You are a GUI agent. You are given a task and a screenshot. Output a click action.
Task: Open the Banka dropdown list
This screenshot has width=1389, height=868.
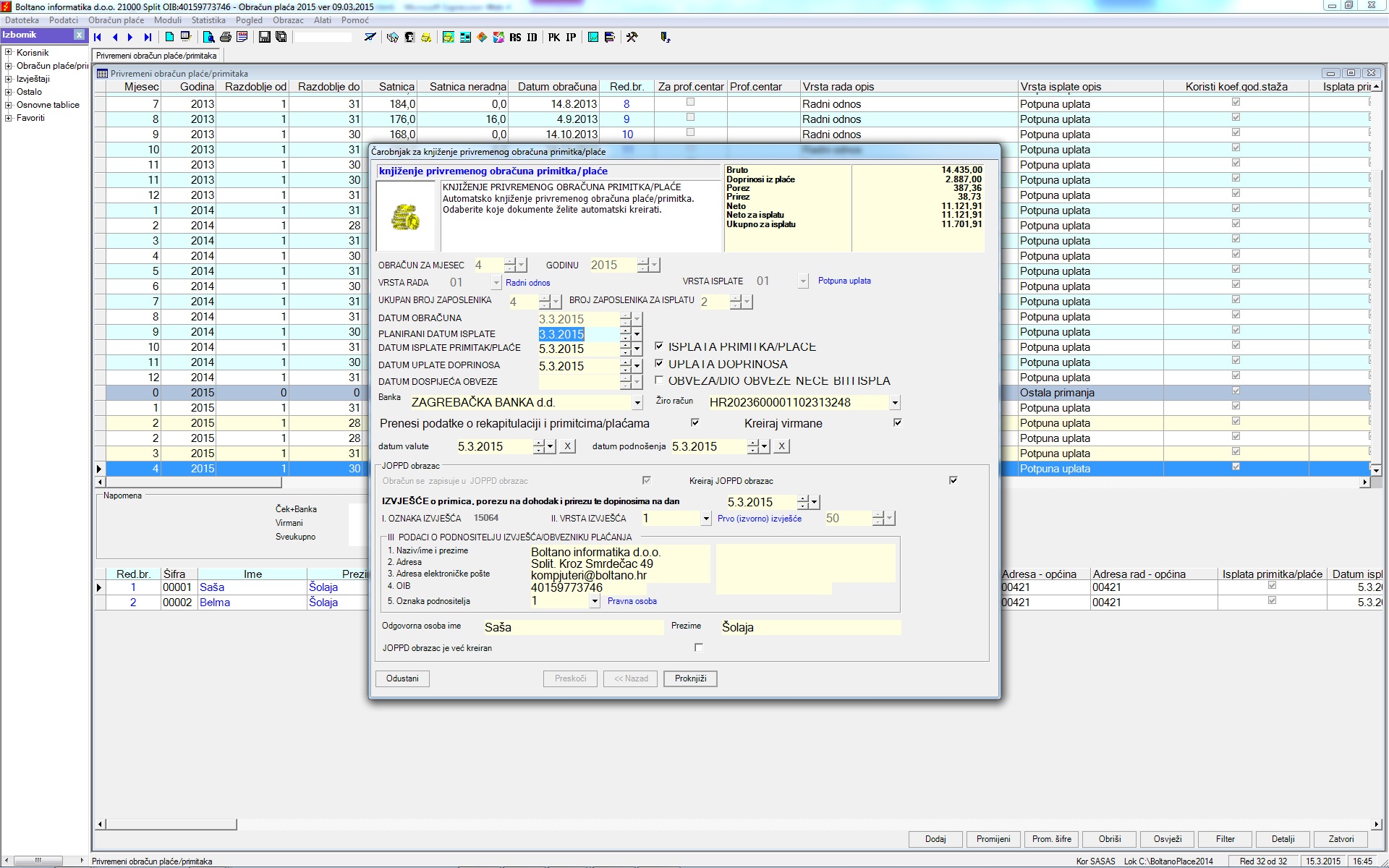pyautogui.click(x=637, y=403)
